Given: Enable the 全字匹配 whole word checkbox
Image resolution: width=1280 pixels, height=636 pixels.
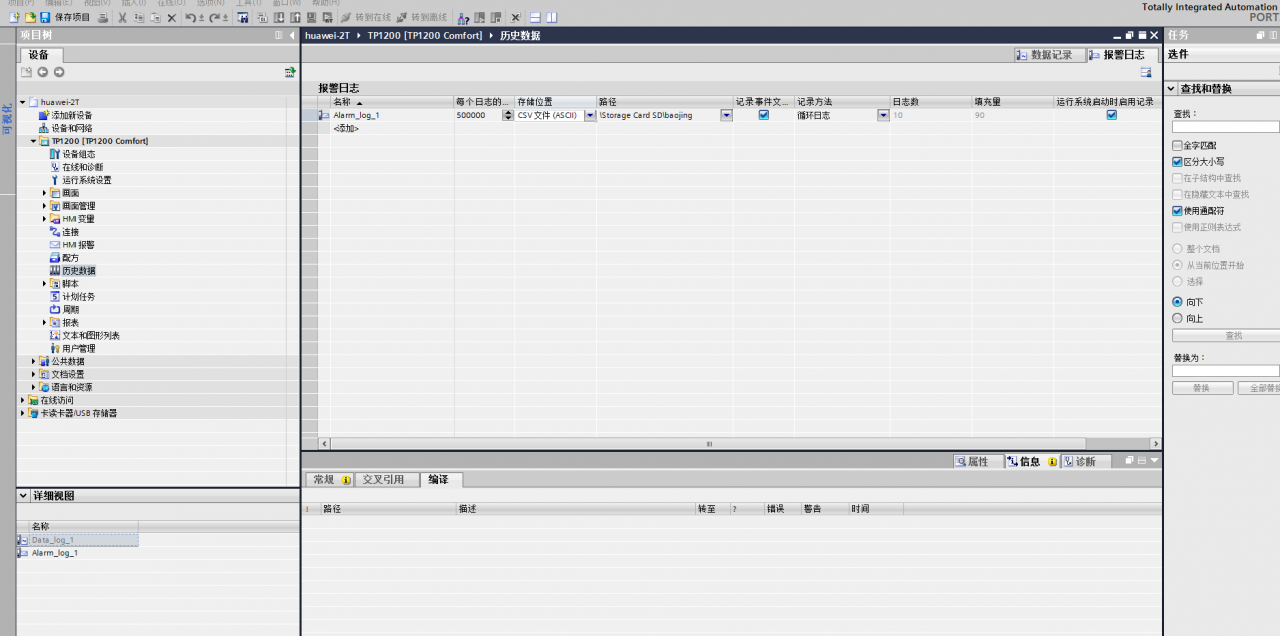Looking at the screenshot, I should [1177, 146].
